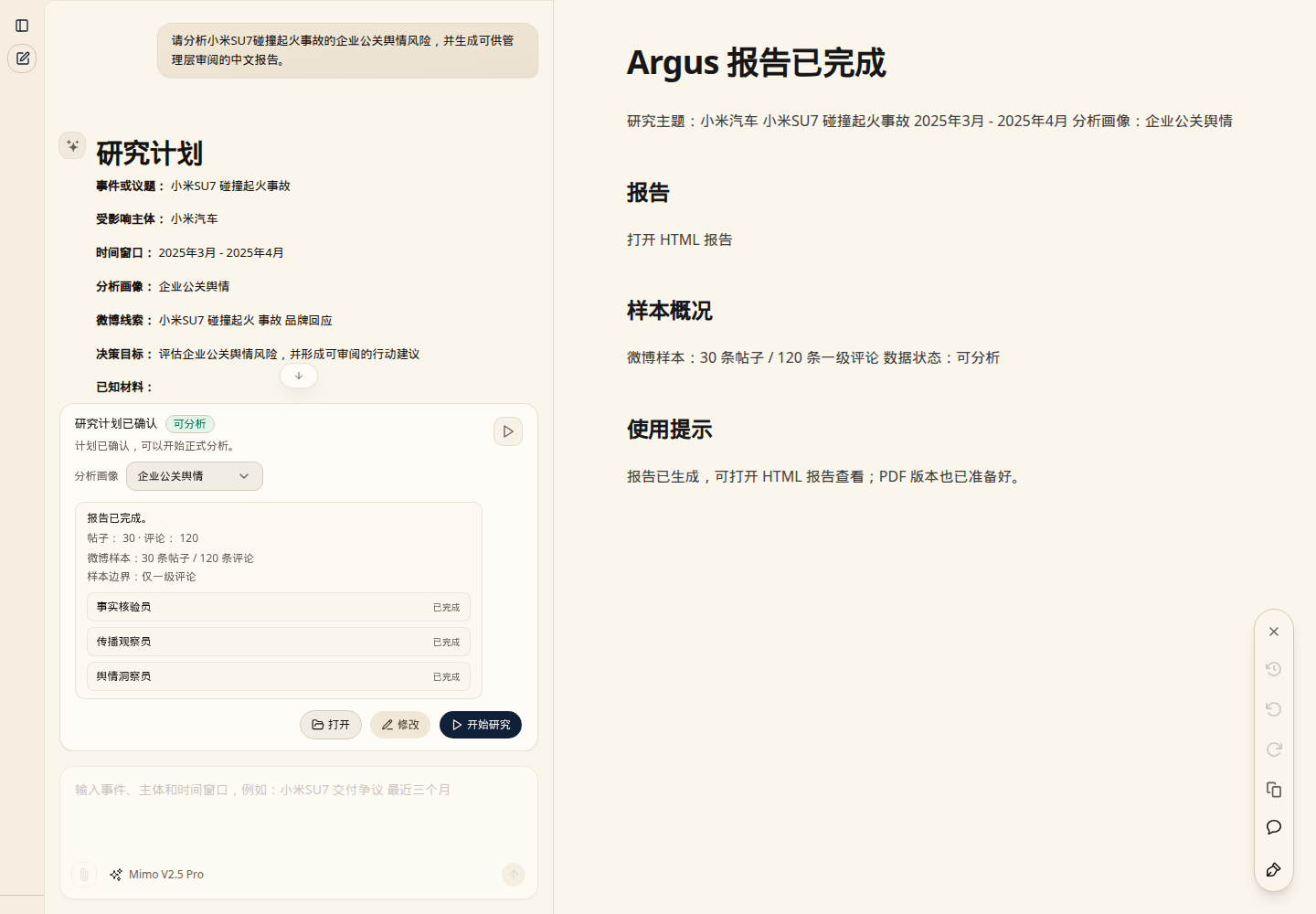The image size is (1316, 914).
Task: Click the 微博样本 30 条帖子 summary line
Action: 170,558
